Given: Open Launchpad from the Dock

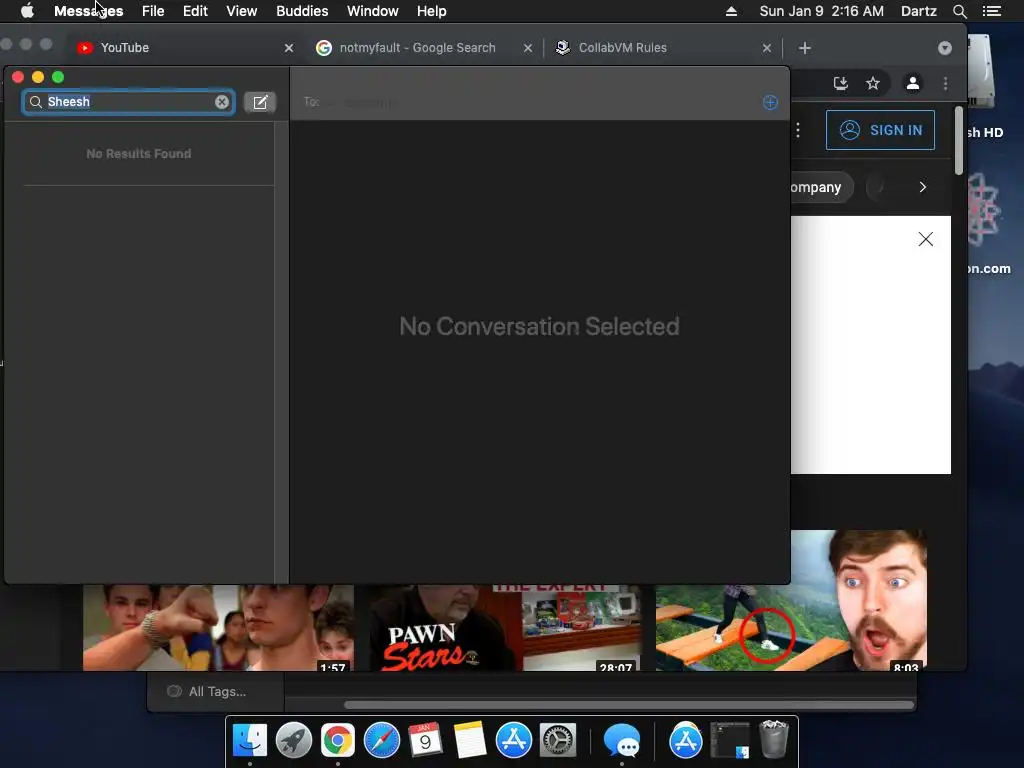Looking at the screenshot, I should tap(294, 741).
